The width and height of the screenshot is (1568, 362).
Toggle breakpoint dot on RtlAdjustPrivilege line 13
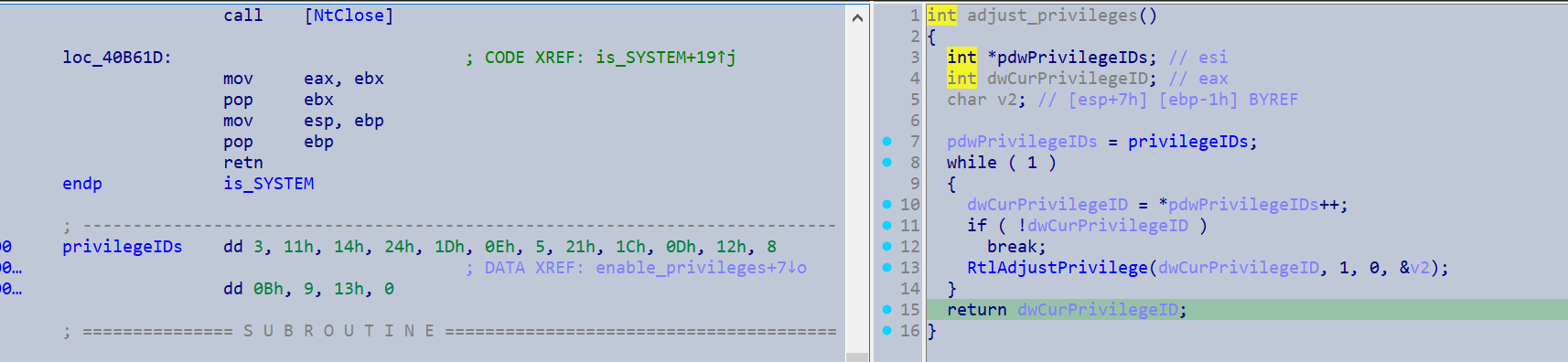click(886, 267)
